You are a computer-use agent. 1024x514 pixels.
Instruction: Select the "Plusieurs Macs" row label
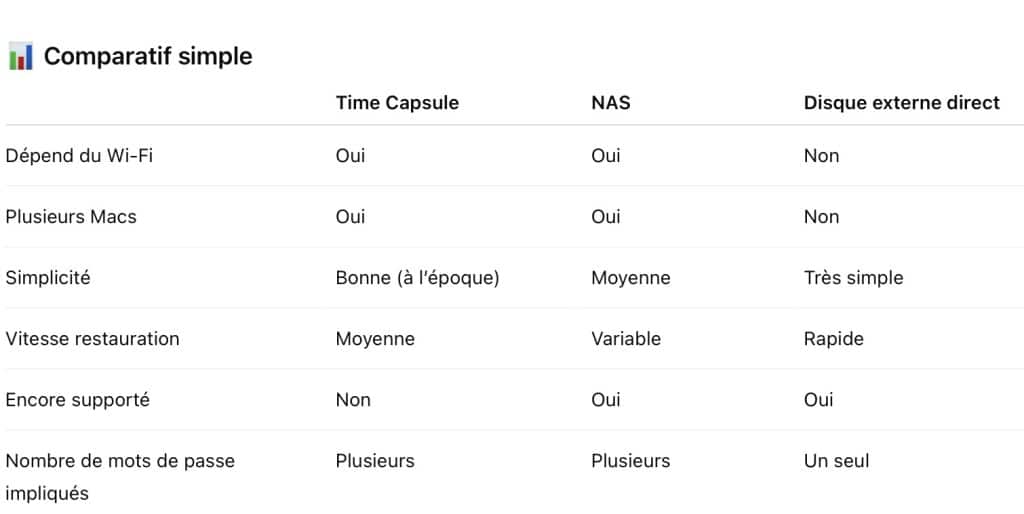click(71, 216)
